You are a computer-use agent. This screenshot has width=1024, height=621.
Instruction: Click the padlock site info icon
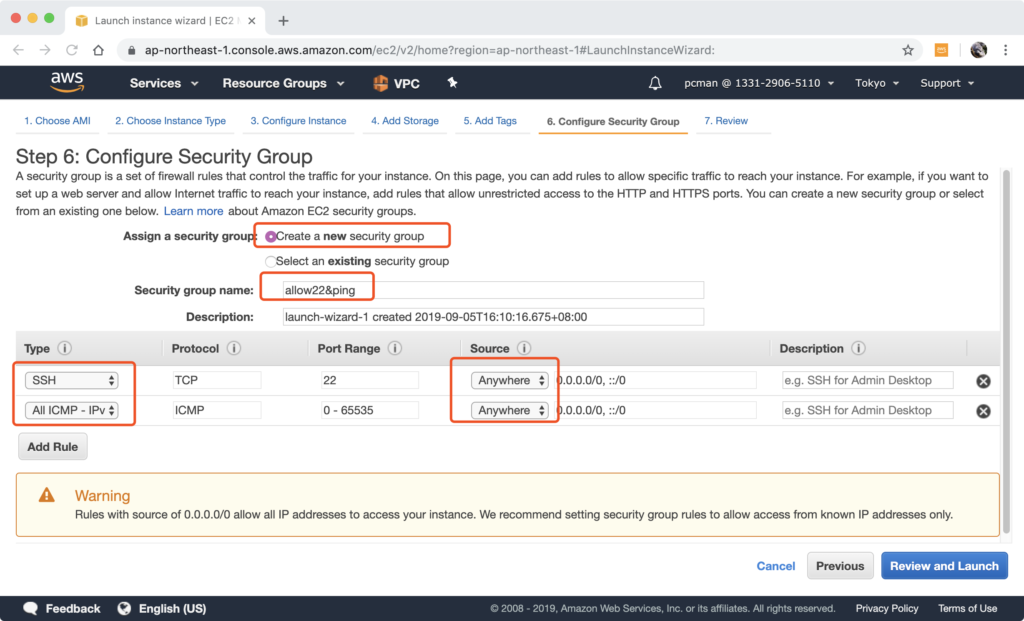point(131,50)
